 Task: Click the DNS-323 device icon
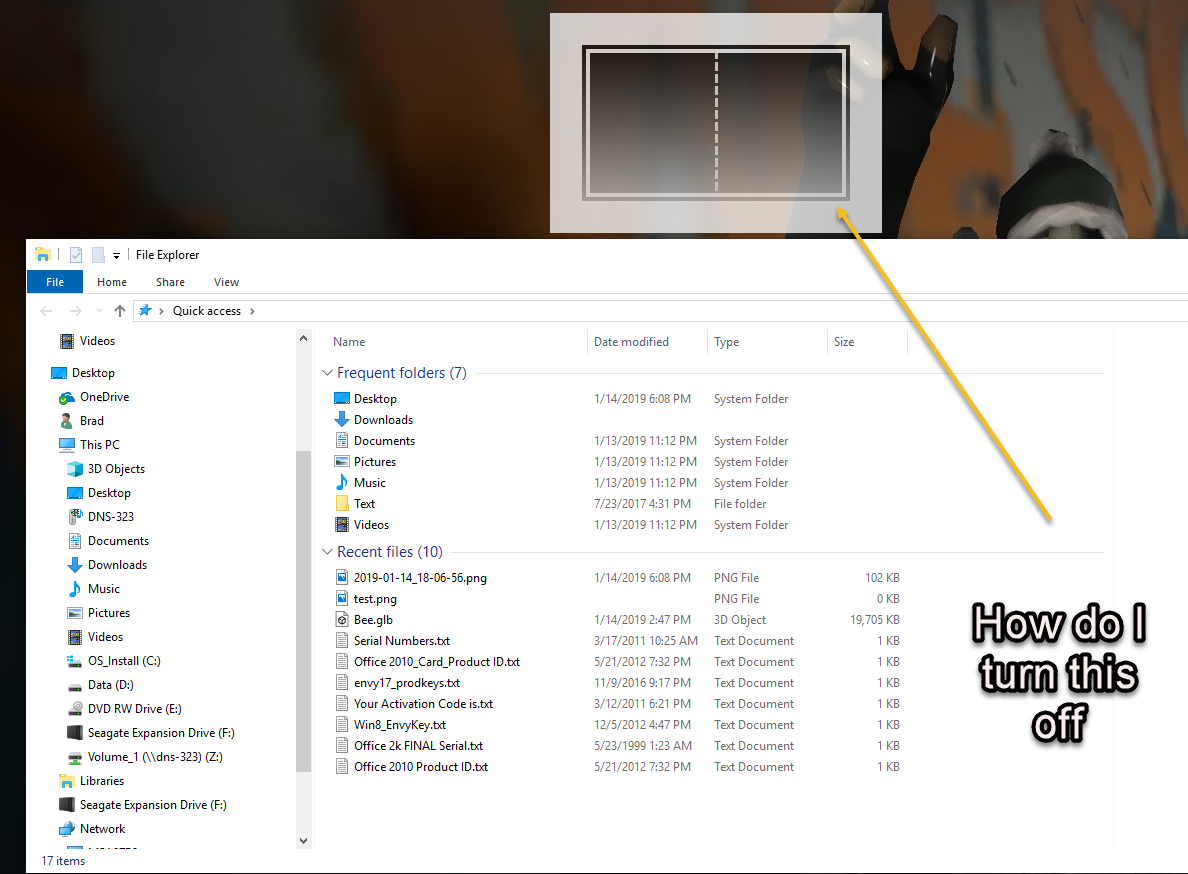[x=74, y=517]
